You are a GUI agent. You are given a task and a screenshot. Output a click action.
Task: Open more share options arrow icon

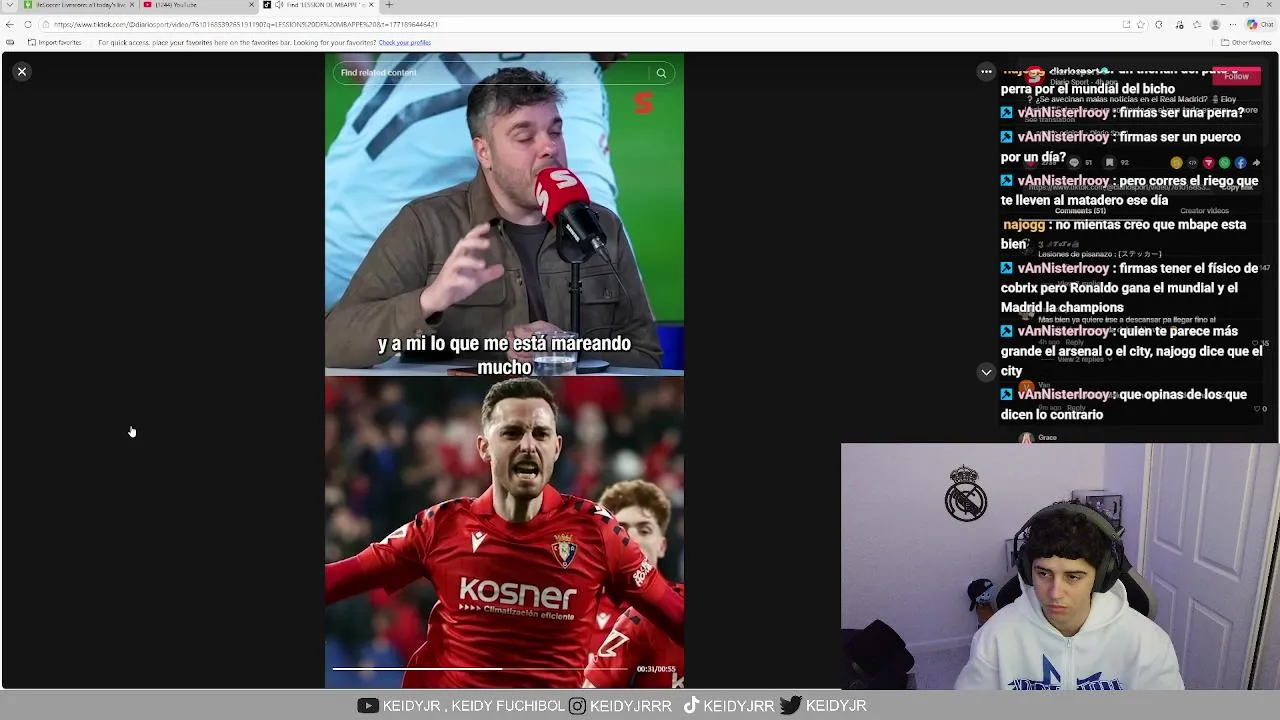coord(1256,163)
